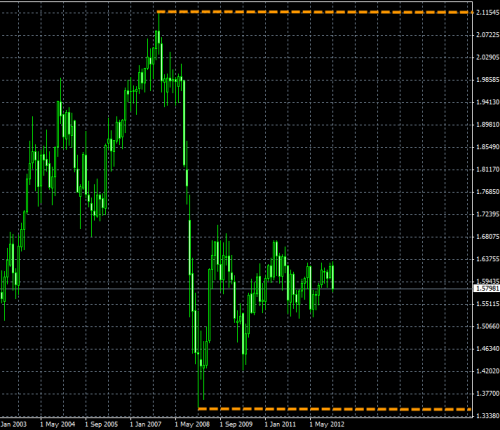Click the 1.37700 price axis label
The image size is (500, 430).
point(488,394)
